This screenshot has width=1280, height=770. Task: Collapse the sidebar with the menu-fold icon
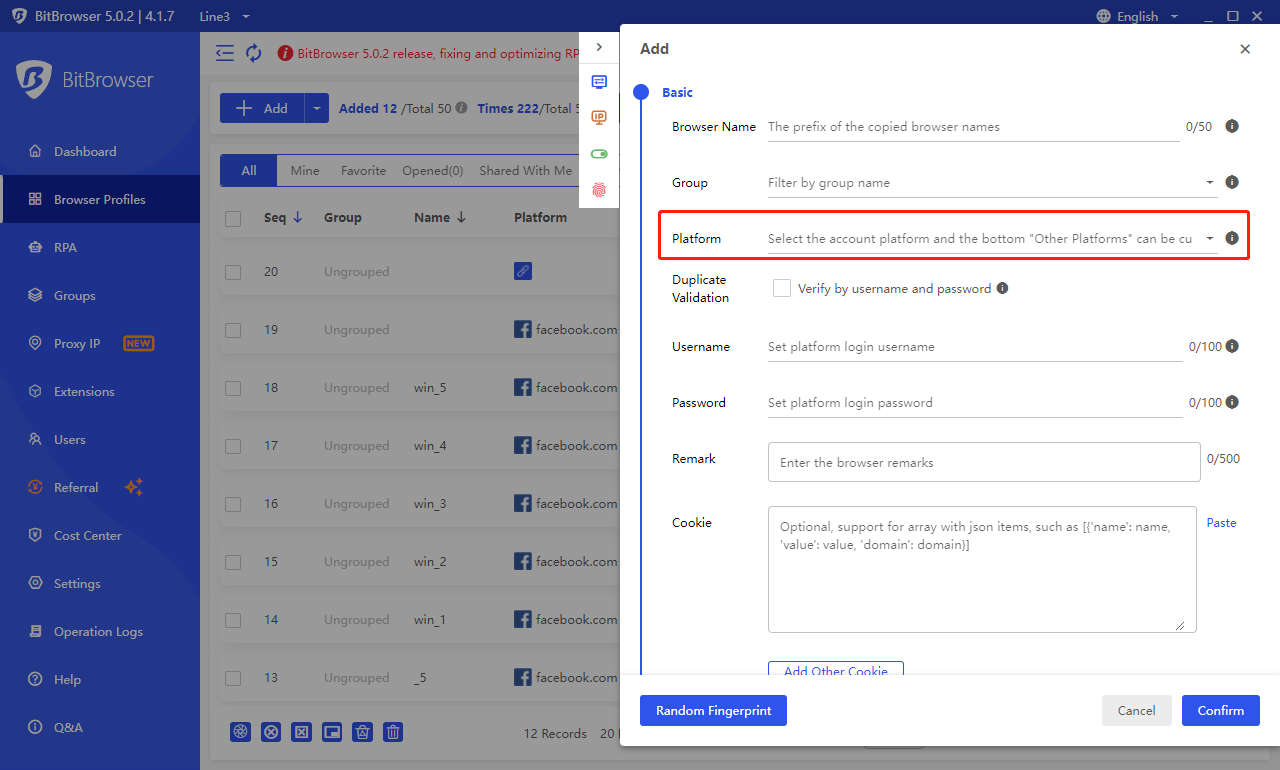tap(225, 53)
